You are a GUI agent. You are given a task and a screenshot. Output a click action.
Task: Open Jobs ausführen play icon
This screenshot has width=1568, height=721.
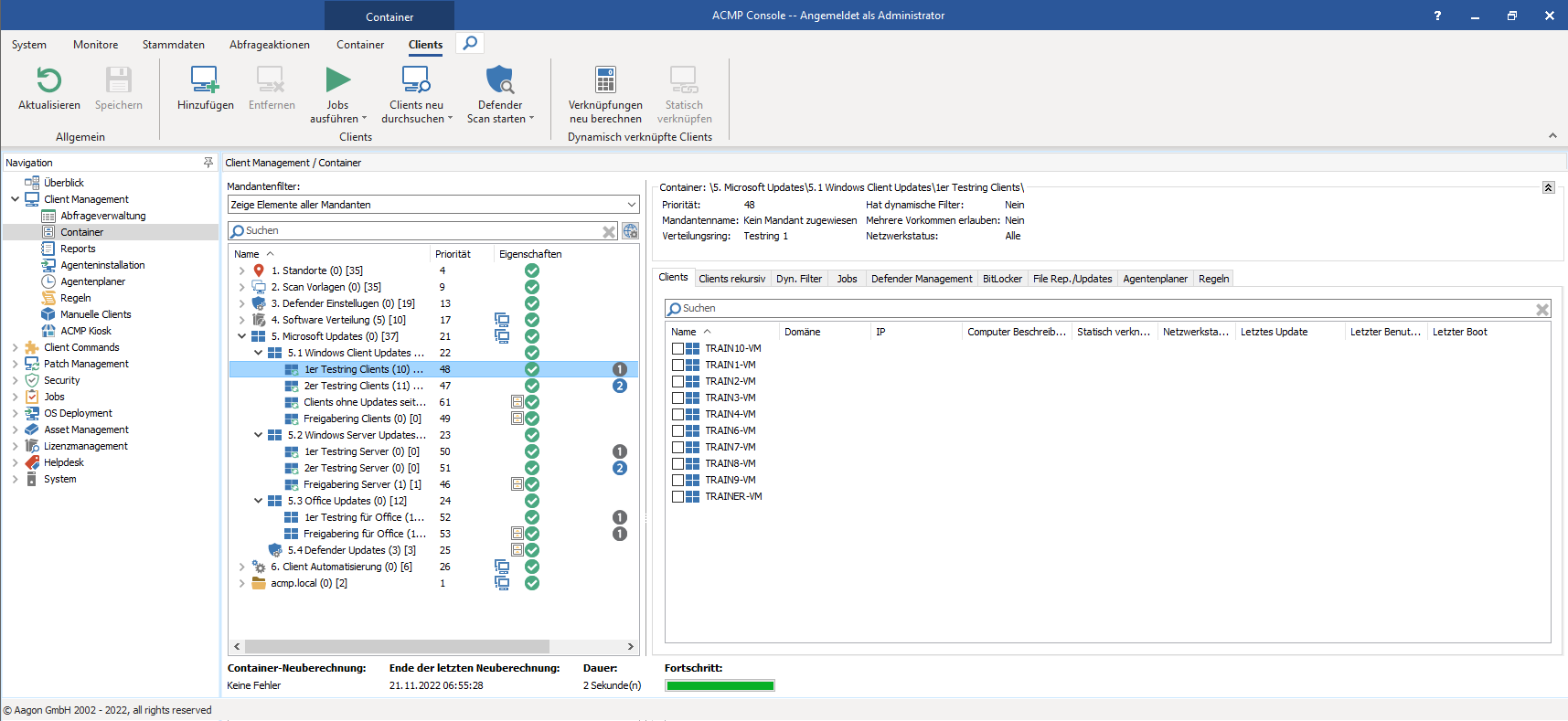[338, 80]
